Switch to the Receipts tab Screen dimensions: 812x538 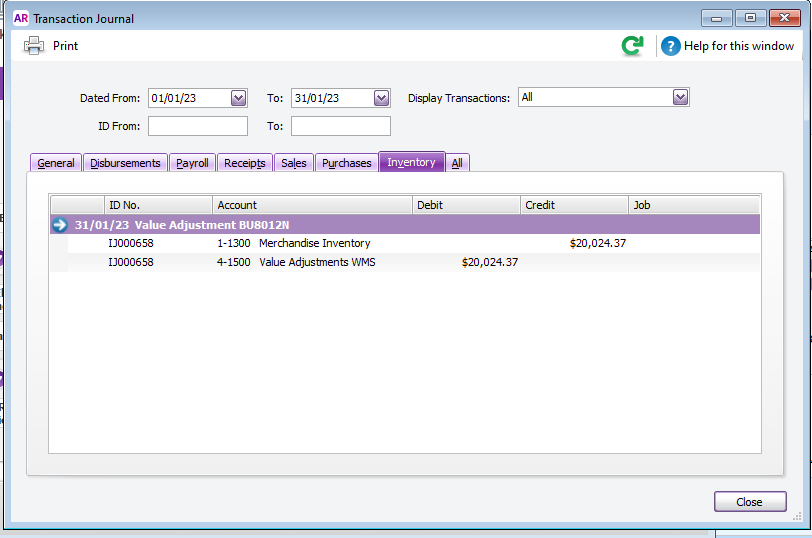click(244, 163)
